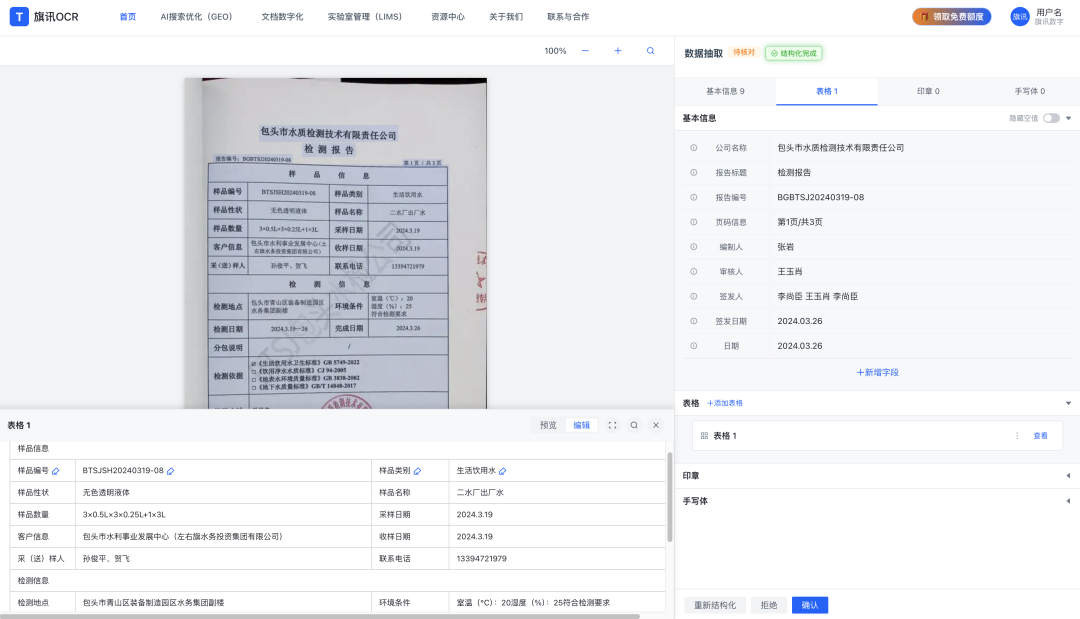Image resolution: width=1080 pixels, height=619 pixels.
Task: Click the 新增字段 link
Action: 877,372
